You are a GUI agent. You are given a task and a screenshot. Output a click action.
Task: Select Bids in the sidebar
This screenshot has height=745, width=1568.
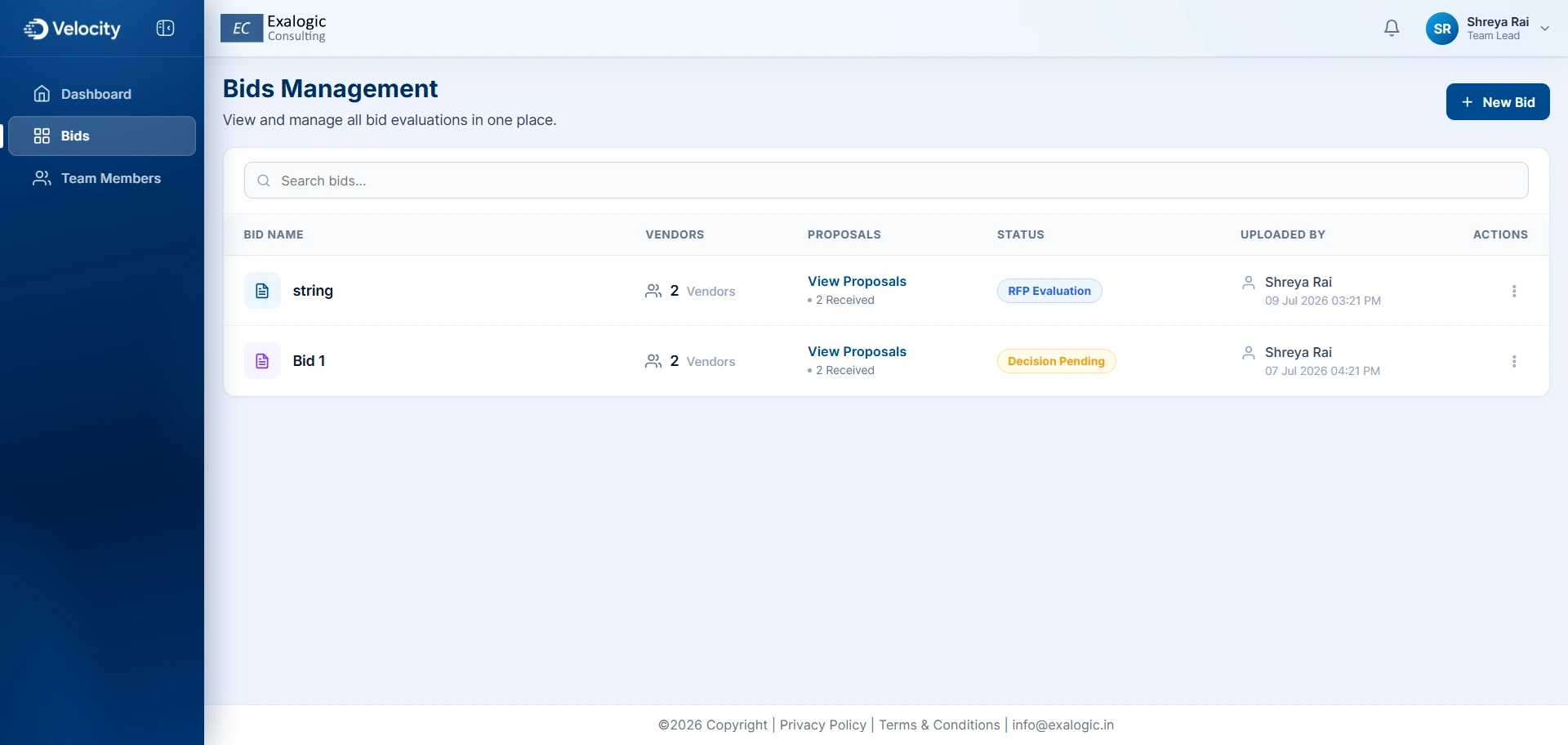101,136
